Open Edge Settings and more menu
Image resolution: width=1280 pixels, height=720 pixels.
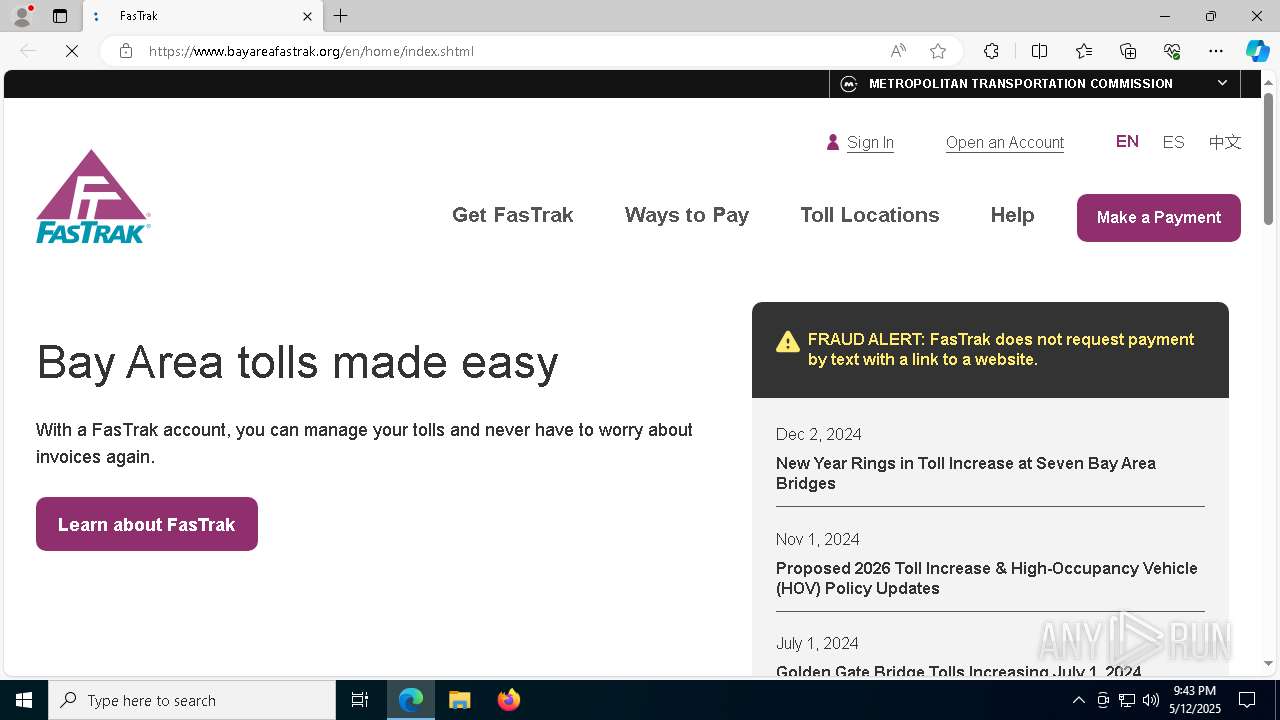point(1216,51)
